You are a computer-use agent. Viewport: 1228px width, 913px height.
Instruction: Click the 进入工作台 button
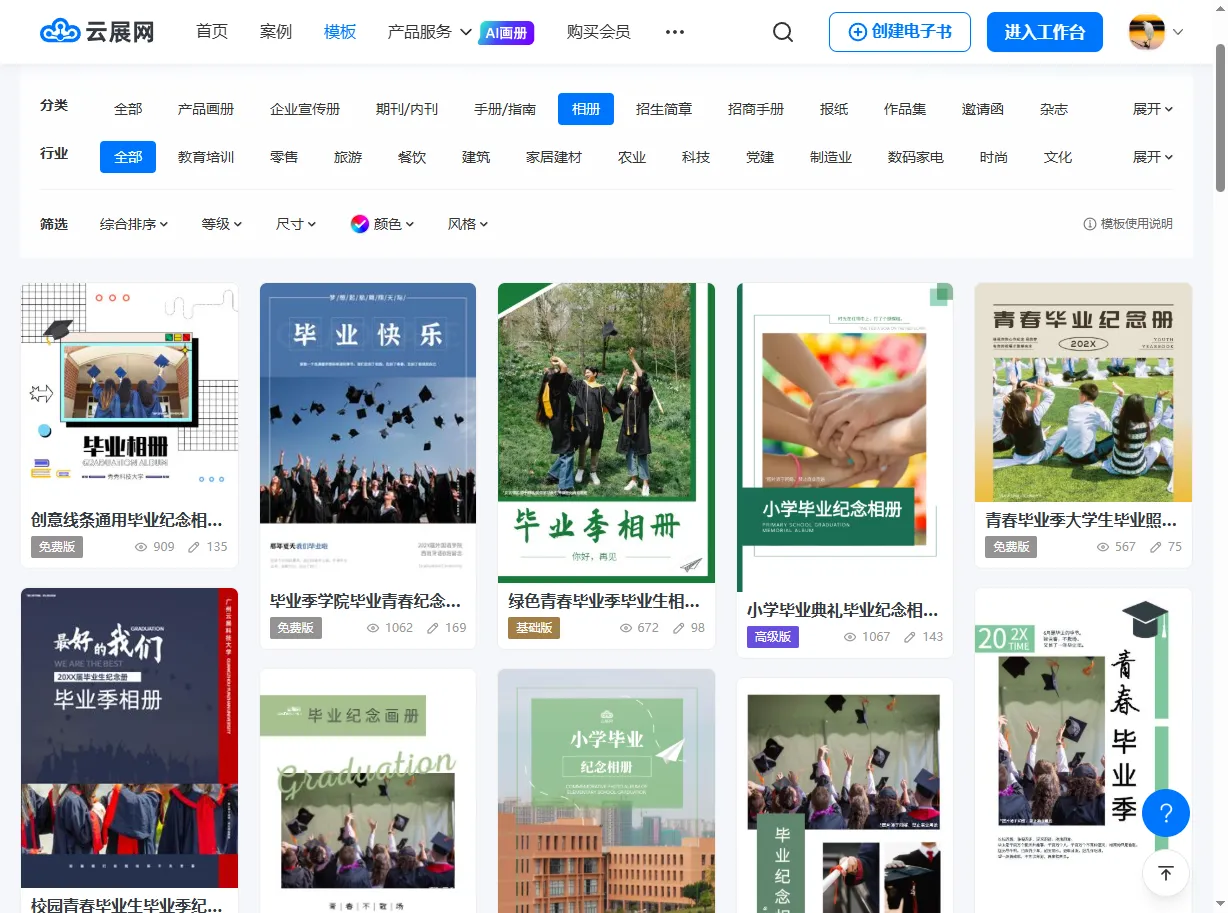coord(1044,31)
